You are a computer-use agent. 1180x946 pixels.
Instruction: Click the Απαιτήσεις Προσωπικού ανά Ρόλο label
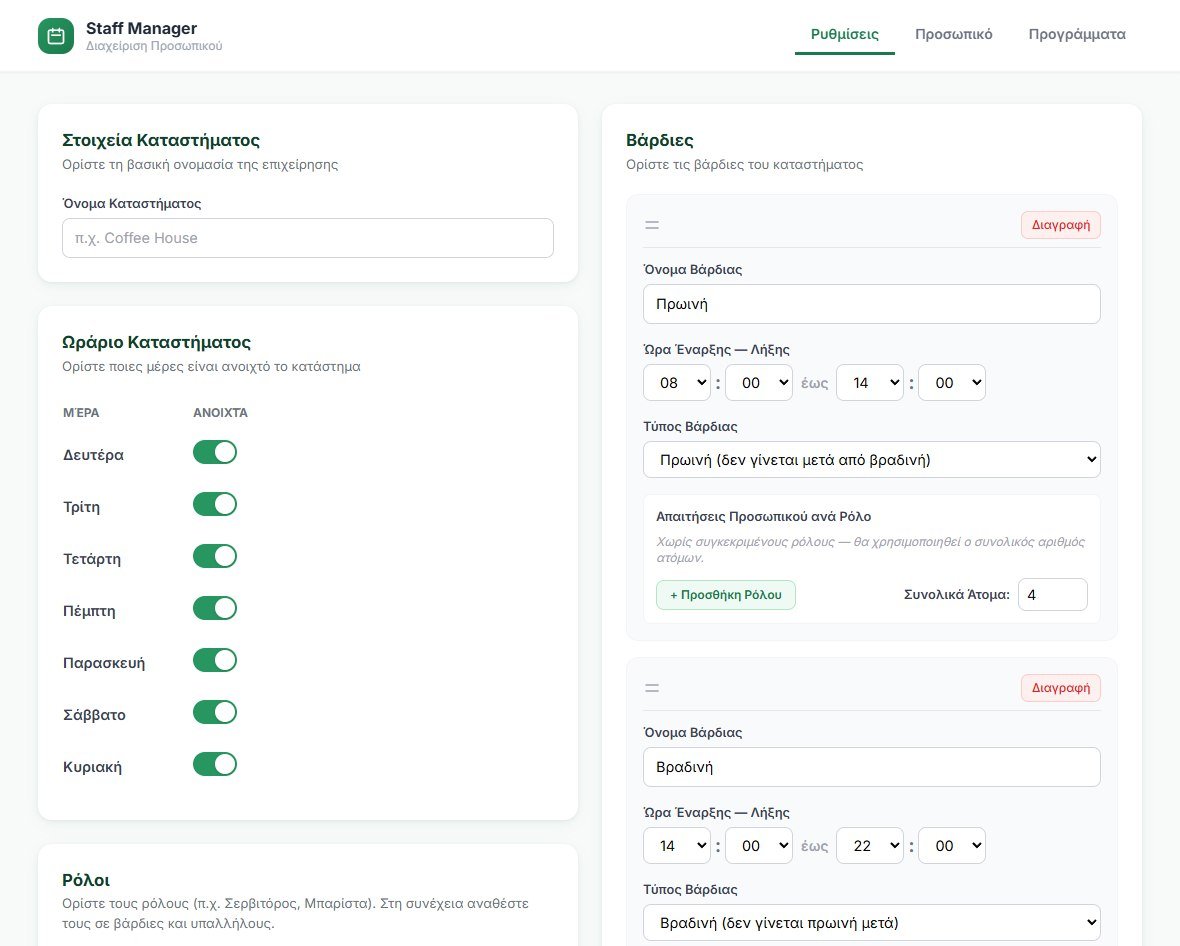coord(764,517)
